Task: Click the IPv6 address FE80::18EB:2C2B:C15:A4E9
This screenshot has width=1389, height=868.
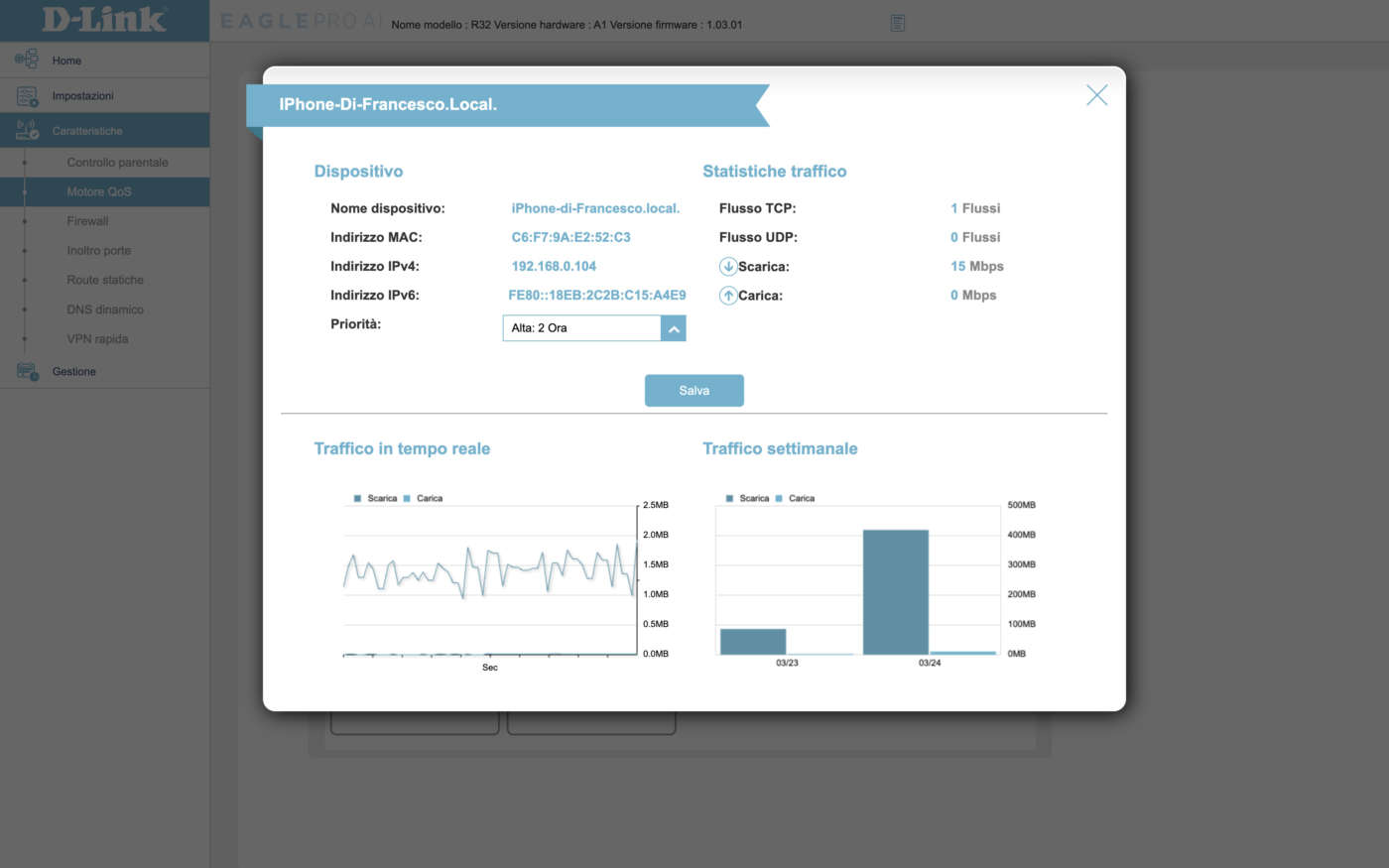Action: coord(597,296)
